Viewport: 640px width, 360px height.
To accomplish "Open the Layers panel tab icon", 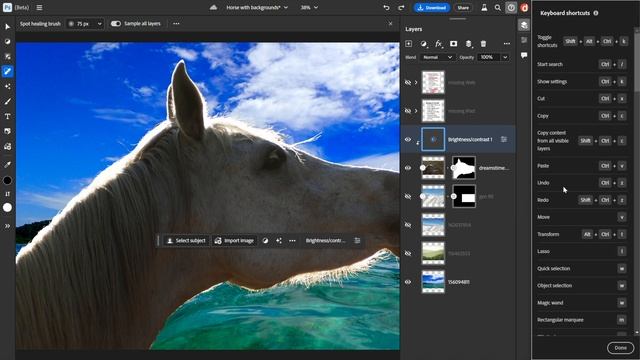I will 524,25.
